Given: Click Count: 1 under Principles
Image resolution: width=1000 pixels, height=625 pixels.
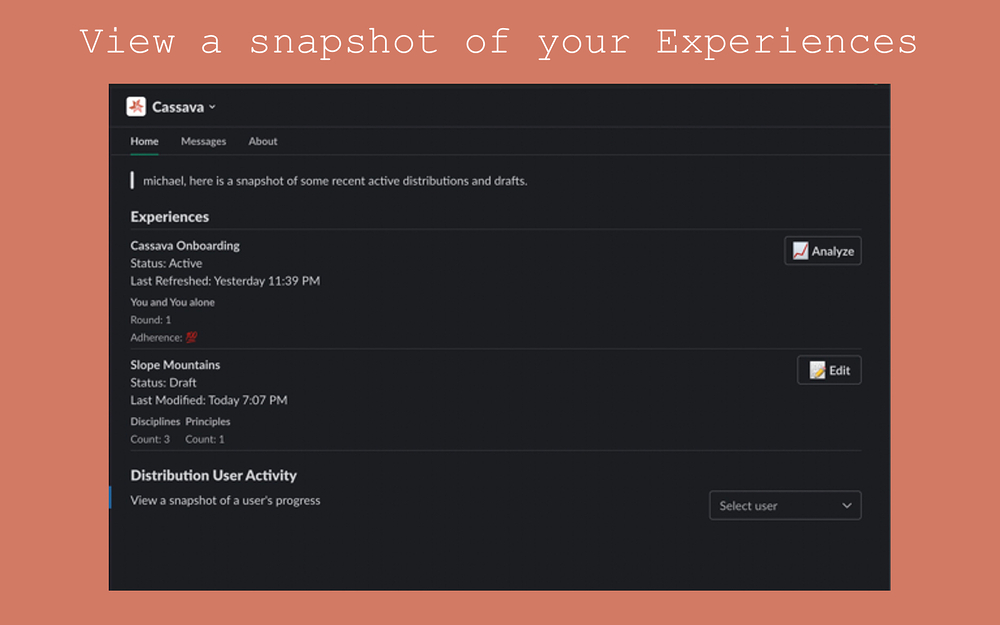Looking at the screenshot, I should [x=205, y=439].
